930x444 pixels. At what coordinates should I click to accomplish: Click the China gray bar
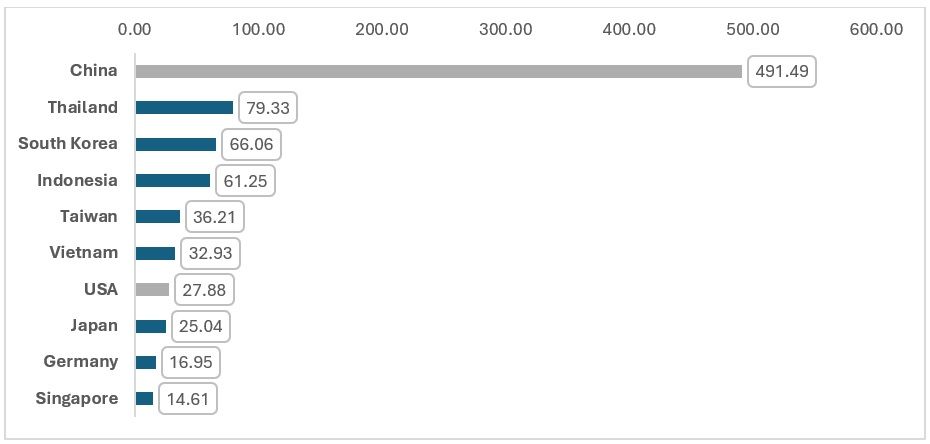coord(438,71)
